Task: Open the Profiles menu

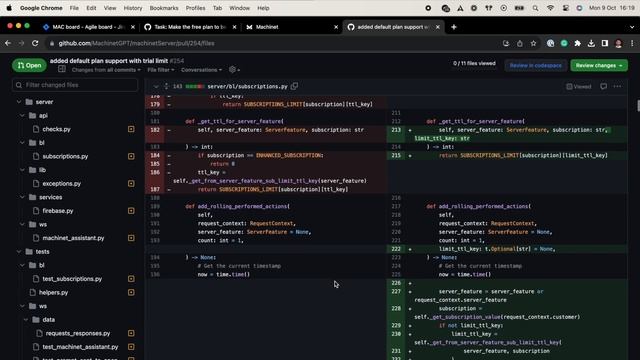Action: click(x=195, y=8)
